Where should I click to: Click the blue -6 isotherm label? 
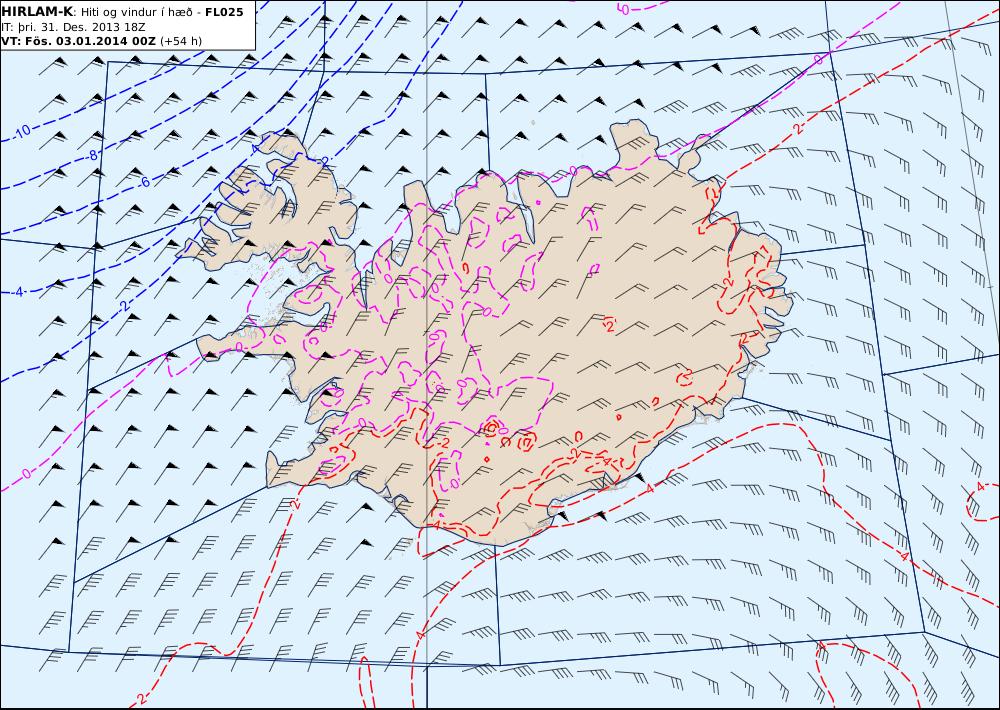coord(144,182)
